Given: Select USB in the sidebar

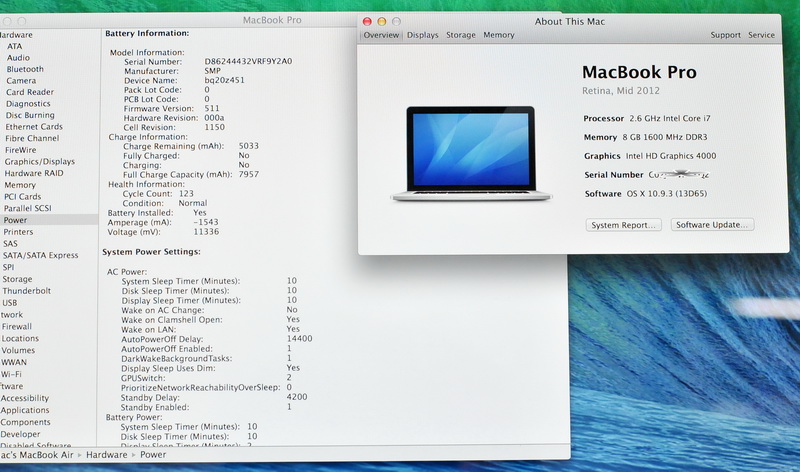Looking at the screenshot, I should [10, 303].
